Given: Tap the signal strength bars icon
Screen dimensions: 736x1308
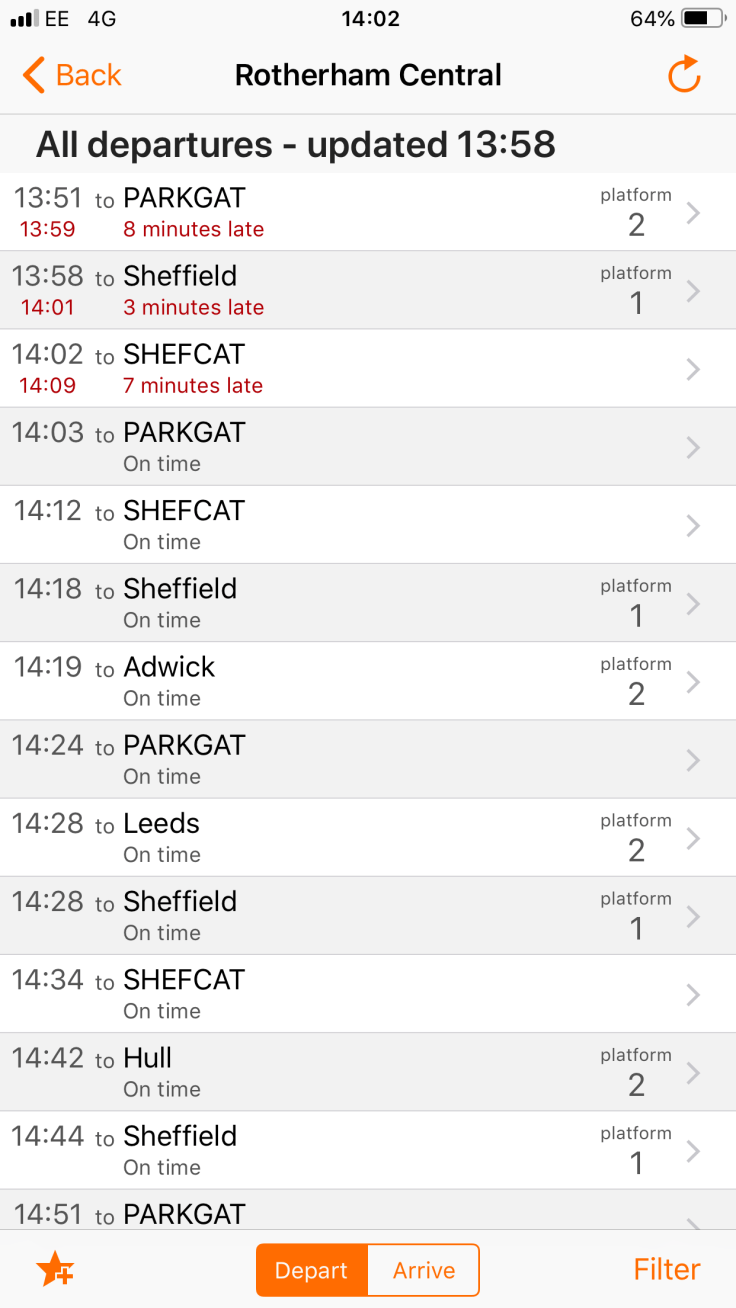Looking at the screenshot, I should [x=23, y=19].
